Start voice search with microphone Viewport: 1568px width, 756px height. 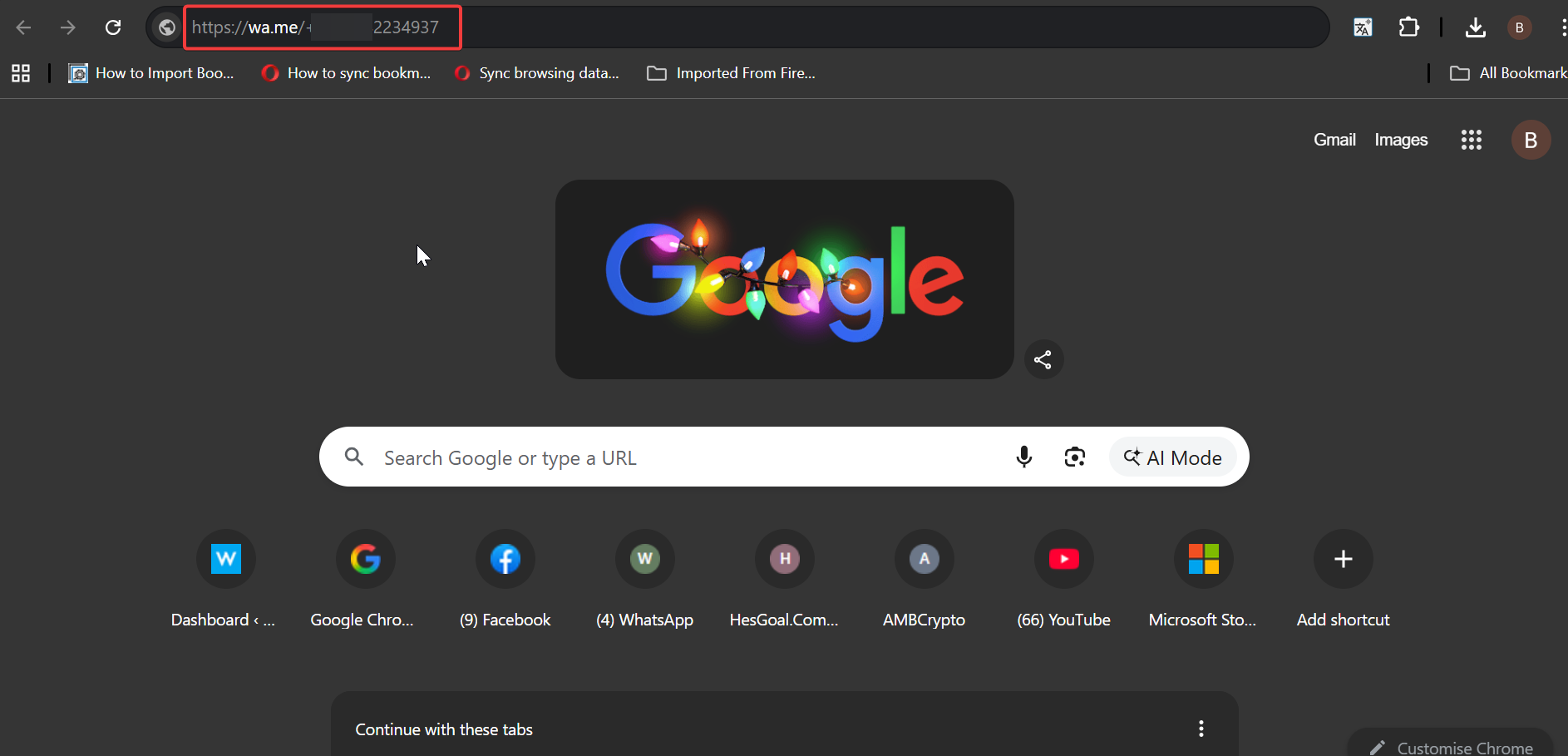click(x=1024, y=457)
